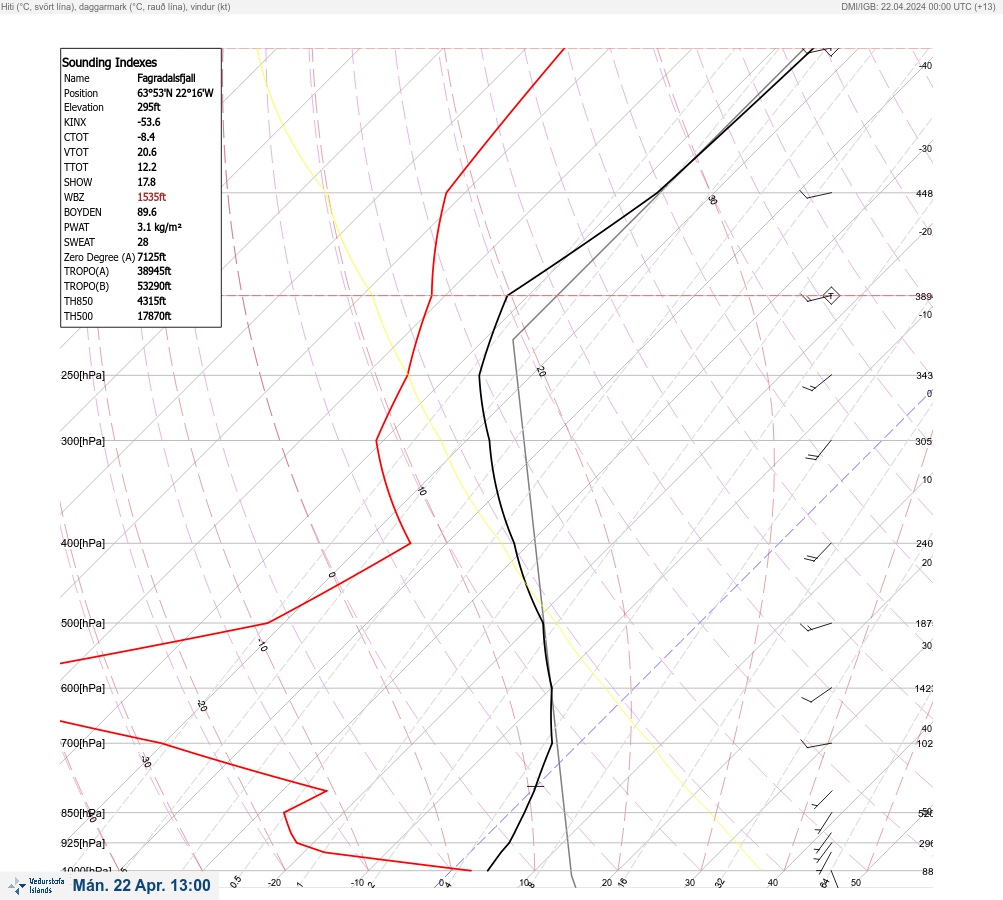Select the TROPO(B) value 53290ft
The image size is (1003, 900).
point(154,287)
